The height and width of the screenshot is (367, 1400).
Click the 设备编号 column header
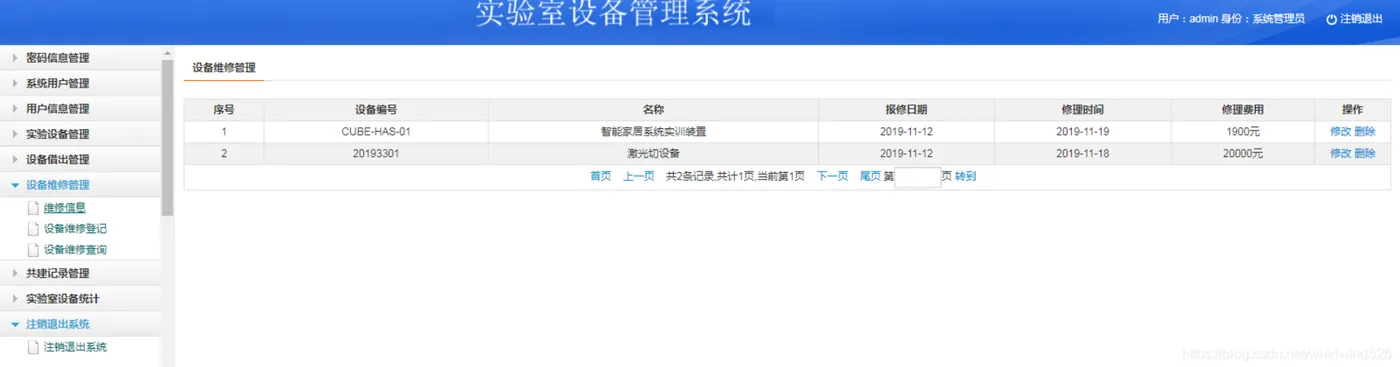376,110
